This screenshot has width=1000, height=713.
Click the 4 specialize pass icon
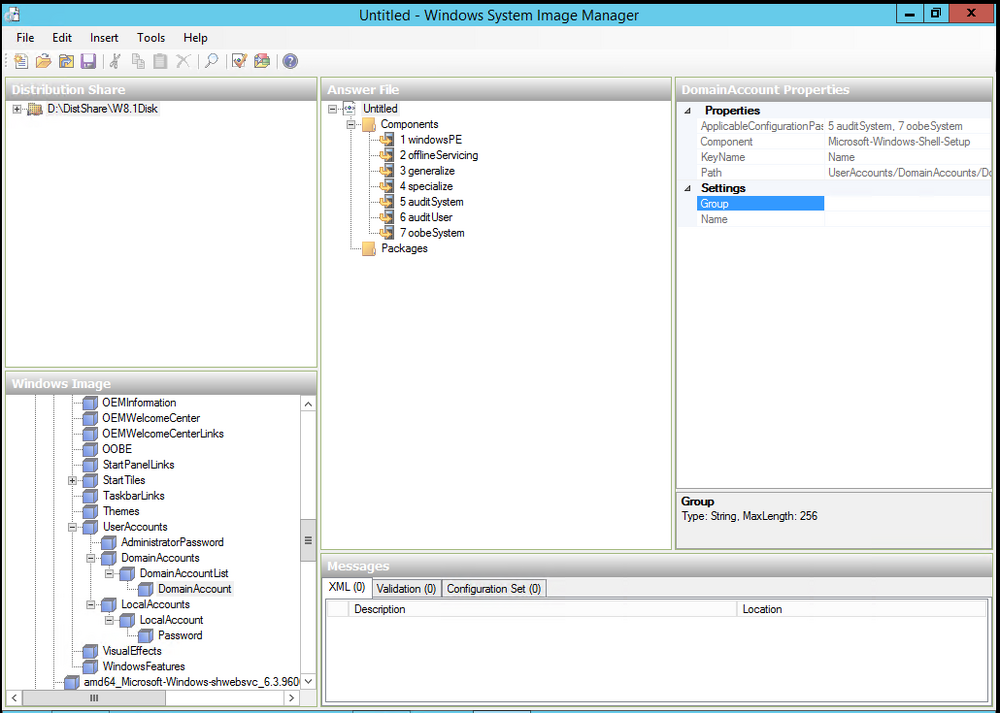pyautogui.click(x=386, y=186)
